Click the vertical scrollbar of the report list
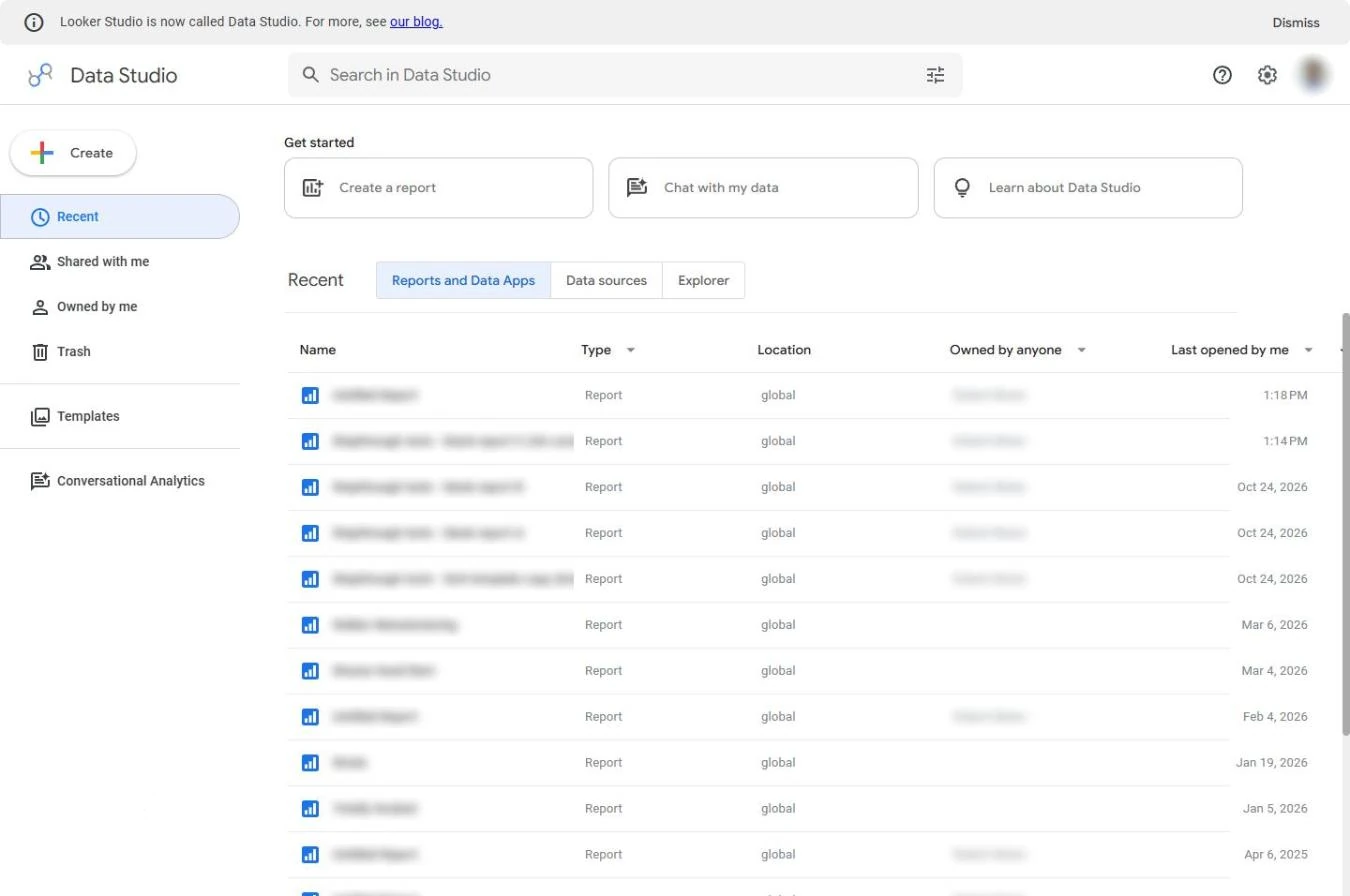This screenshot has height=896, width=1350. [1346, 525]
